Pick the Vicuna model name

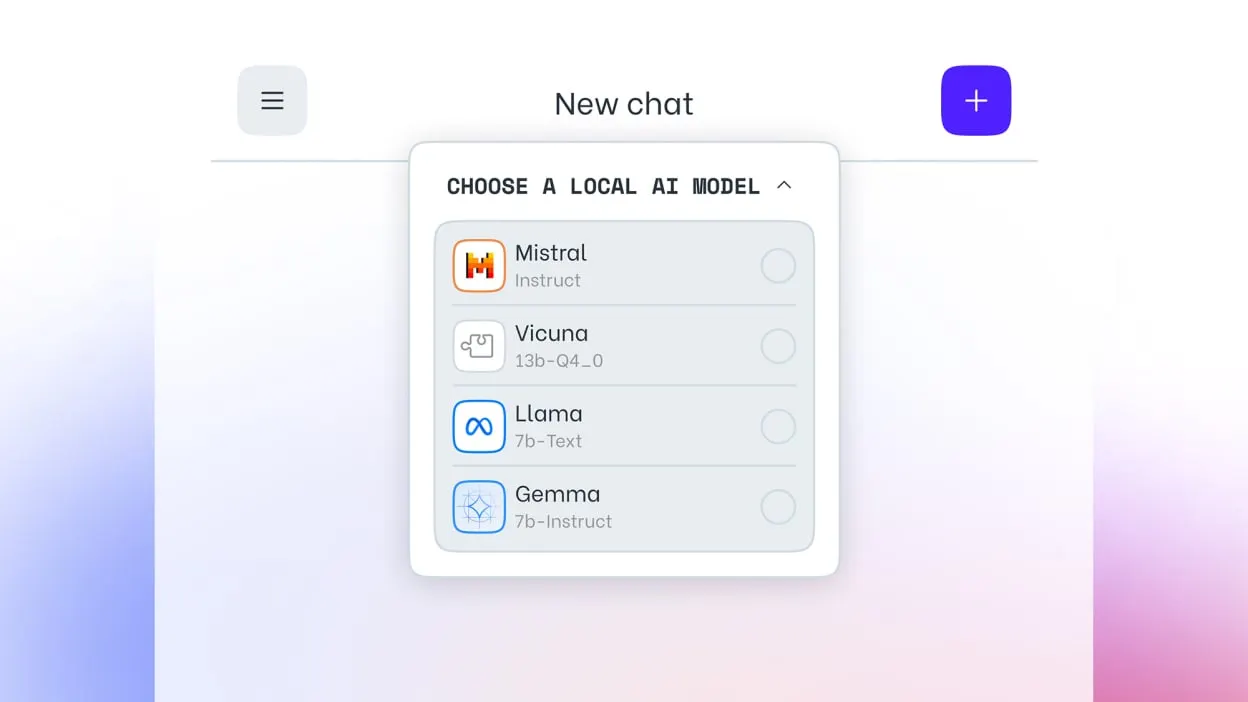(551, 333)
